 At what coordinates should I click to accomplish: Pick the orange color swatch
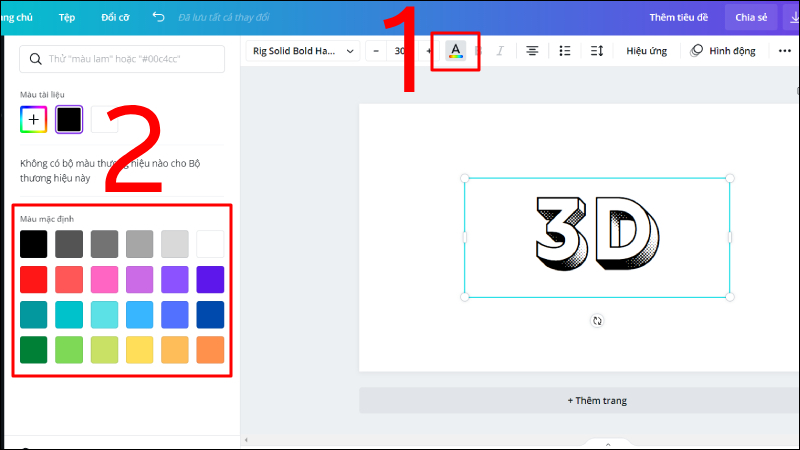pyautogui.click(x=210, y=350)
